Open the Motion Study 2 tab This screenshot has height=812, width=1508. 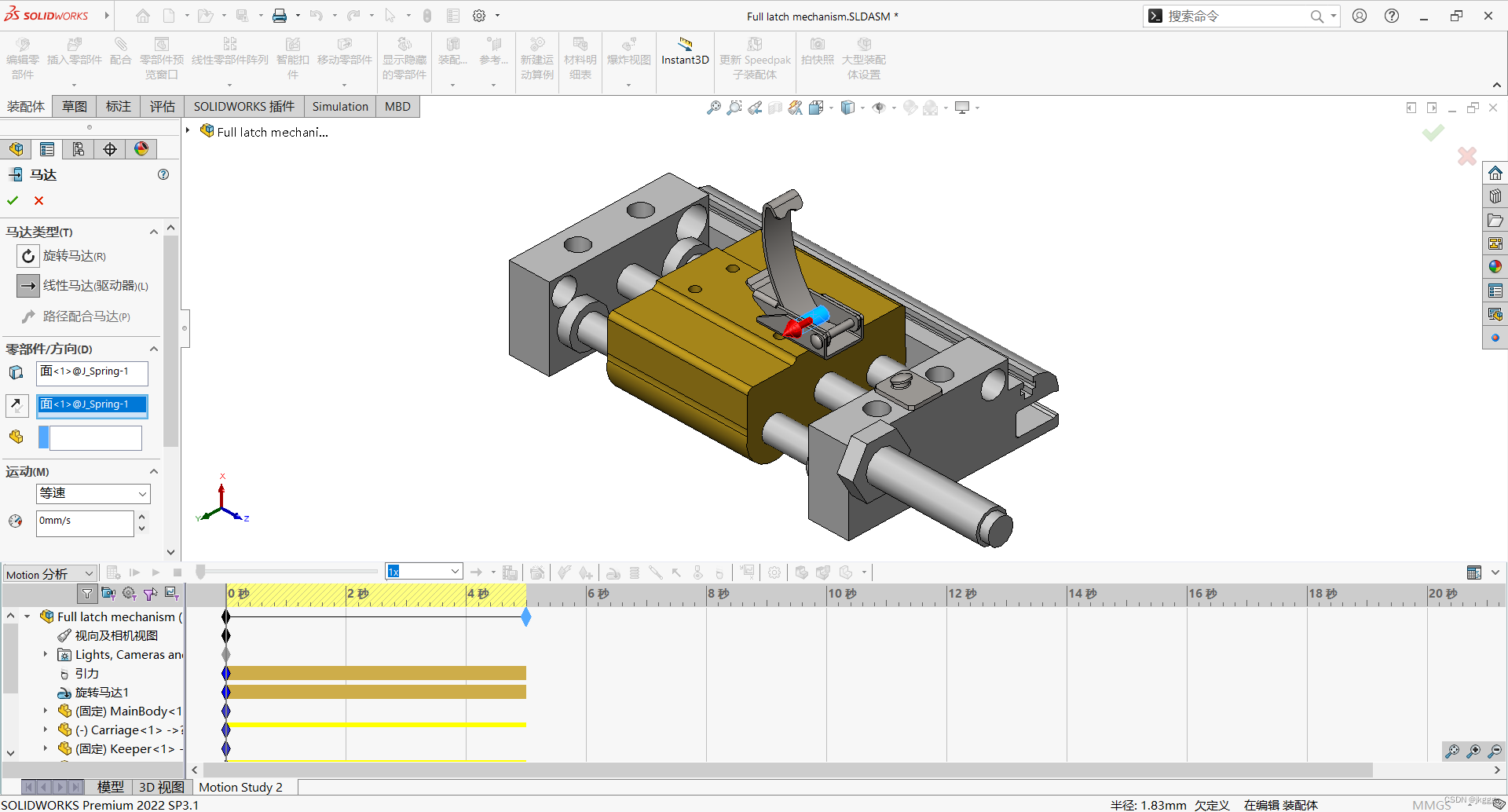(x=240, y=787)
